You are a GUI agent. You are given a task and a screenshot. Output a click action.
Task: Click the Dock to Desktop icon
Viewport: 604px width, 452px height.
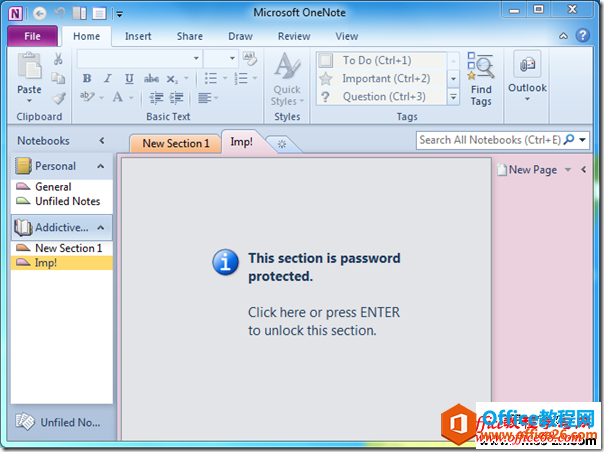click(x=79, y=13)
